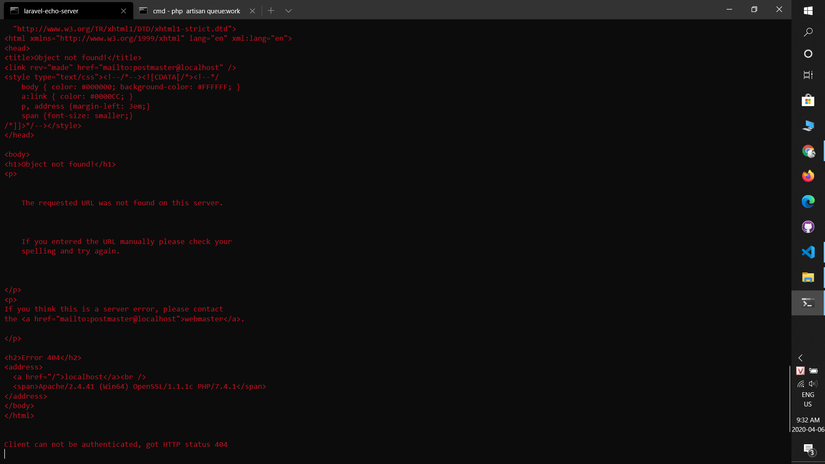Click the laravel-echo-server tab terminal icon

pos(14,11)
